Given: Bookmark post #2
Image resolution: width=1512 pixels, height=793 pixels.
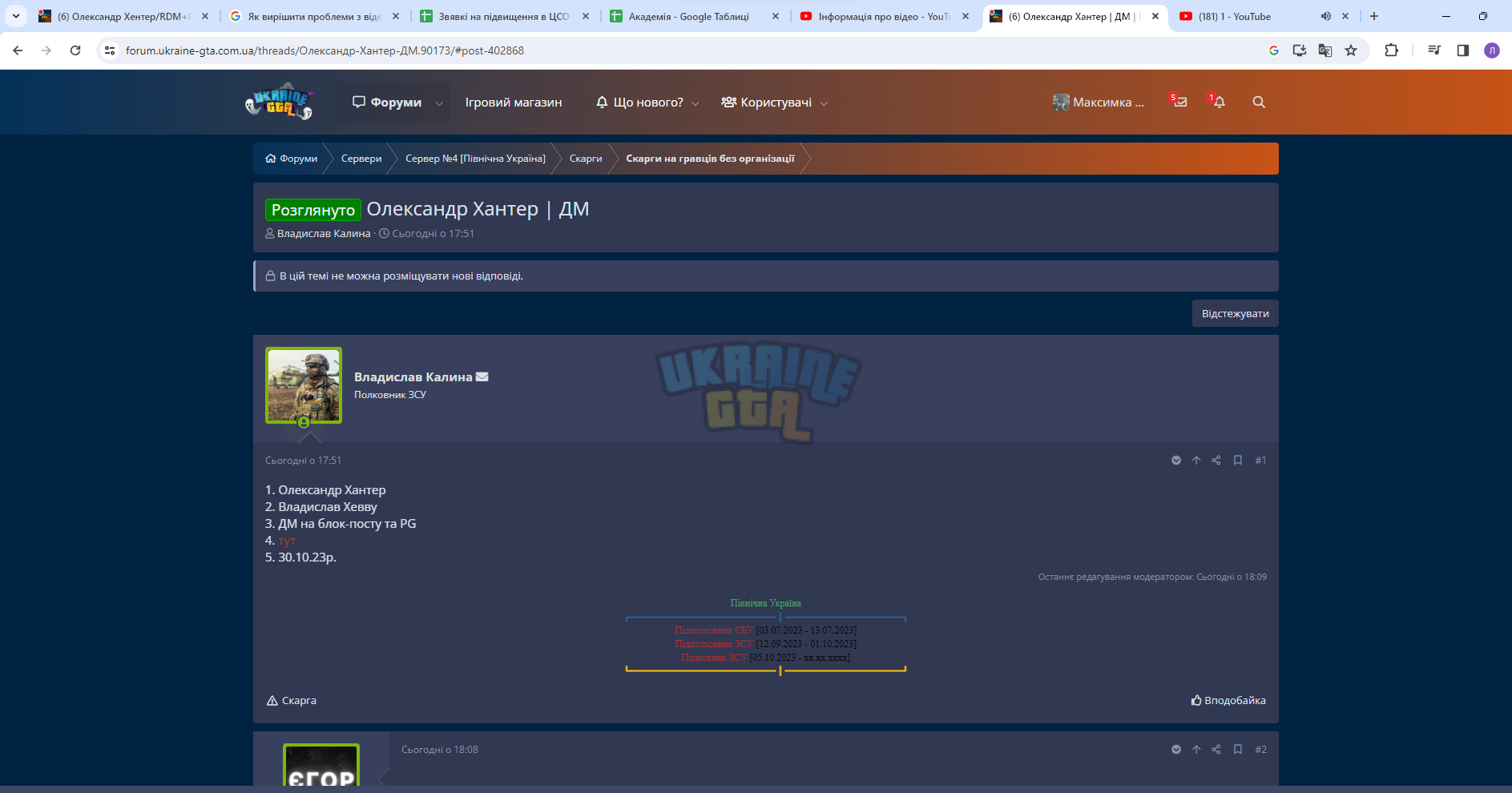Looking at the screenshot, I should tap(1238, 750).
